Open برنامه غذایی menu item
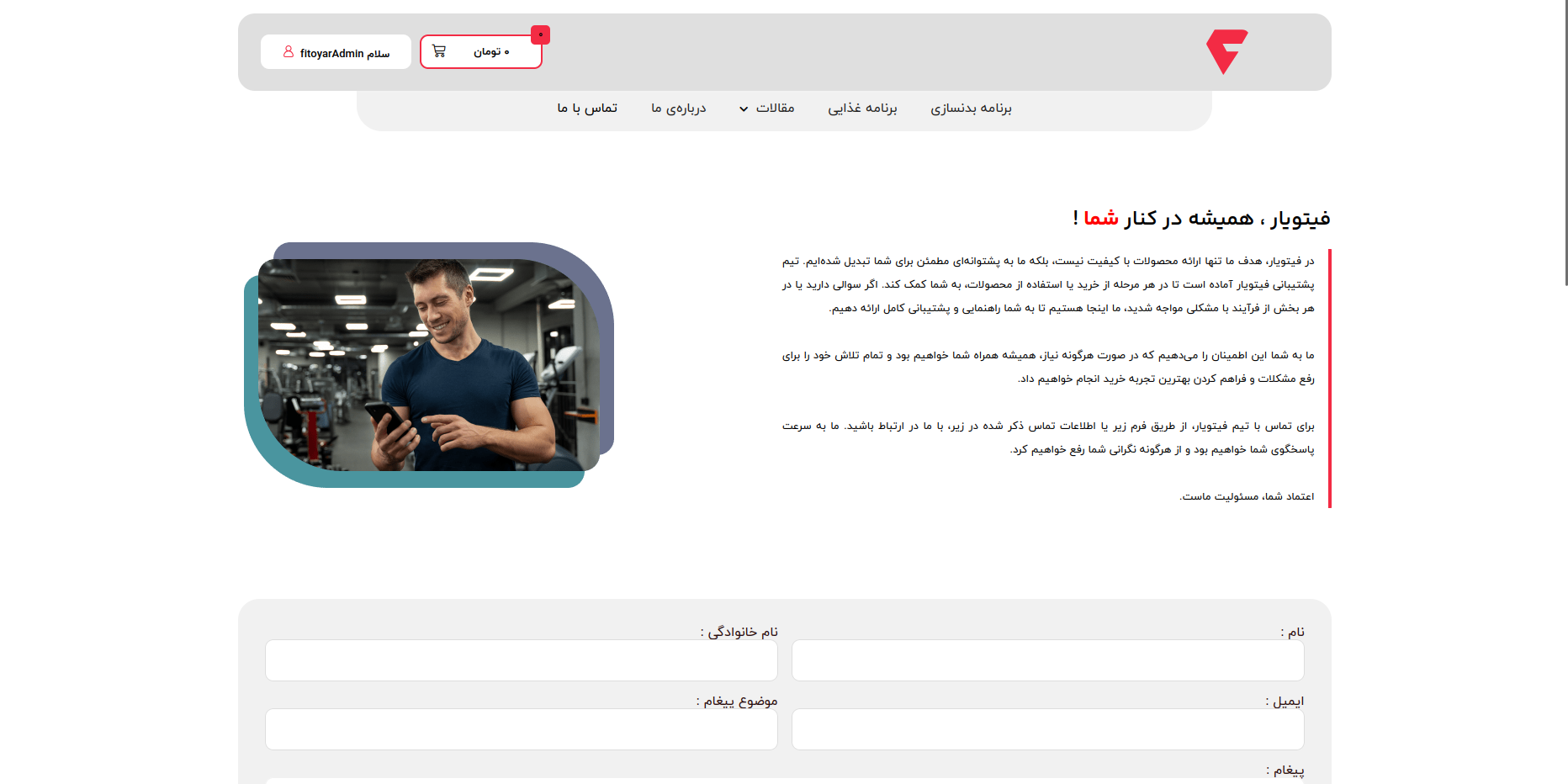 [x=862, y=109]
